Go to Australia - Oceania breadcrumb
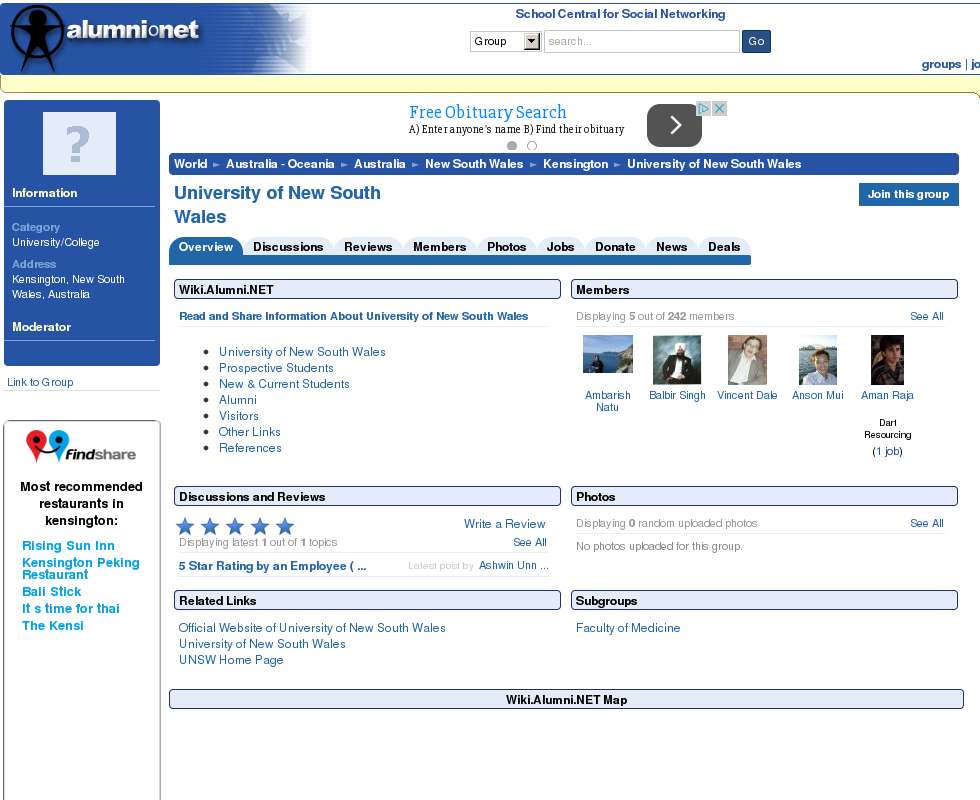Viewport: 980px width, 800px height. point(280,164)
